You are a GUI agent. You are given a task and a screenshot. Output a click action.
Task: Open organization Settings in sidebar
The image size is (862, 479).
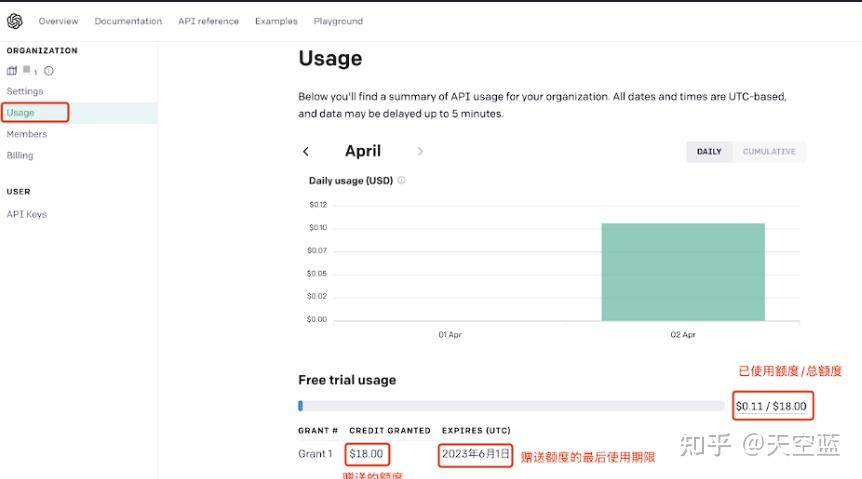point(25,92)
